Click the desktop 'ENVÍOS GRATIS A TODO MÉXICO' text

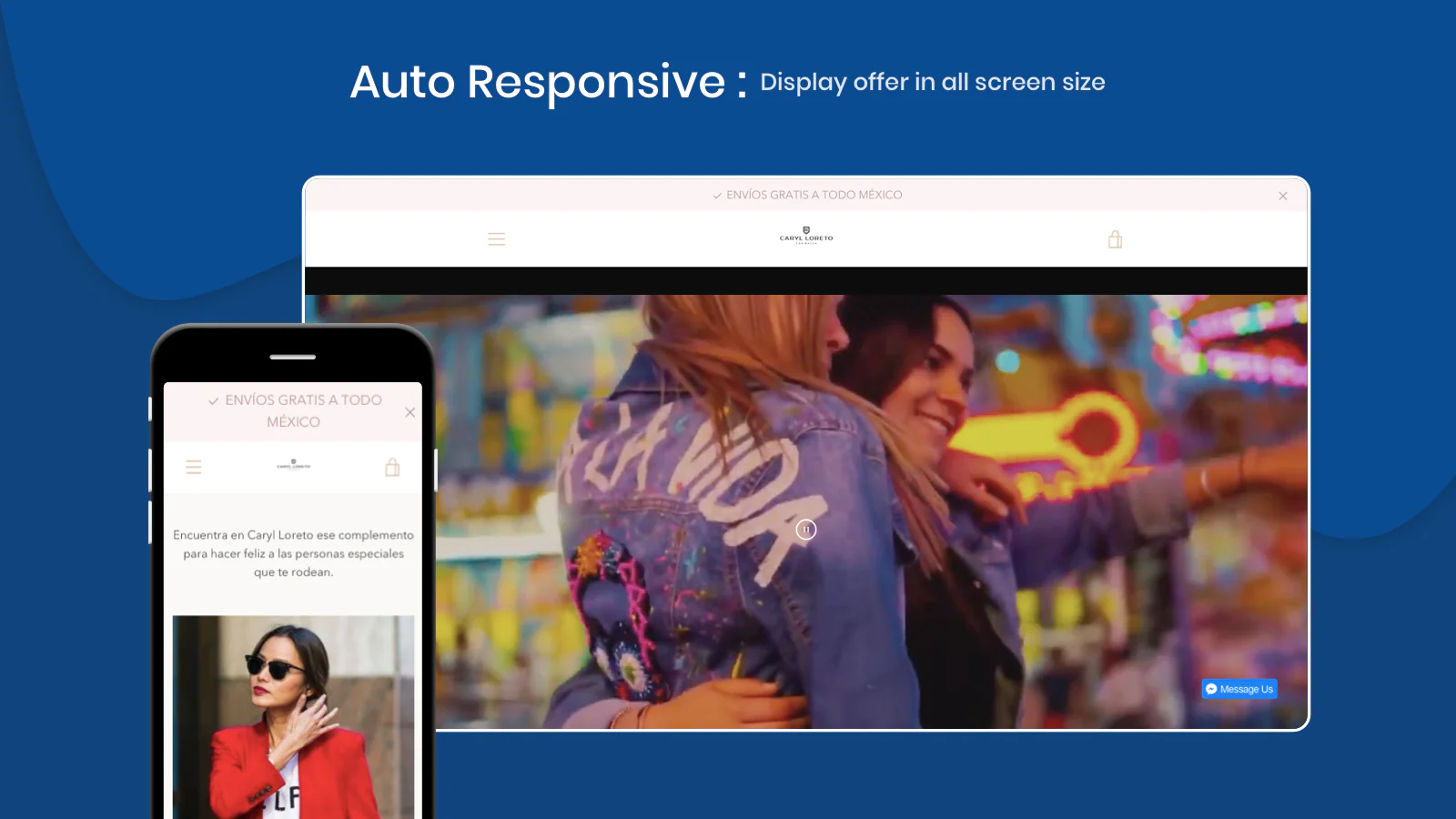coord(814,195)
